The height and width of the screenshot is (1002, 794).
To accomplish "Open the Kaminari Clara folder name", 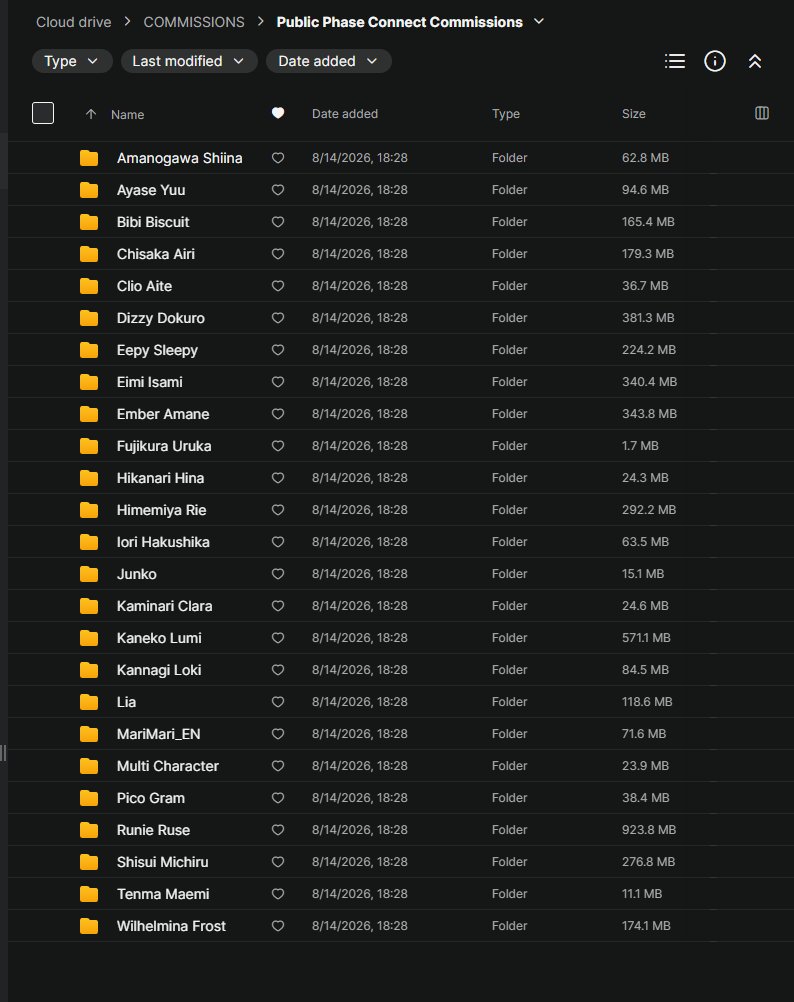I will coord(164,606).
